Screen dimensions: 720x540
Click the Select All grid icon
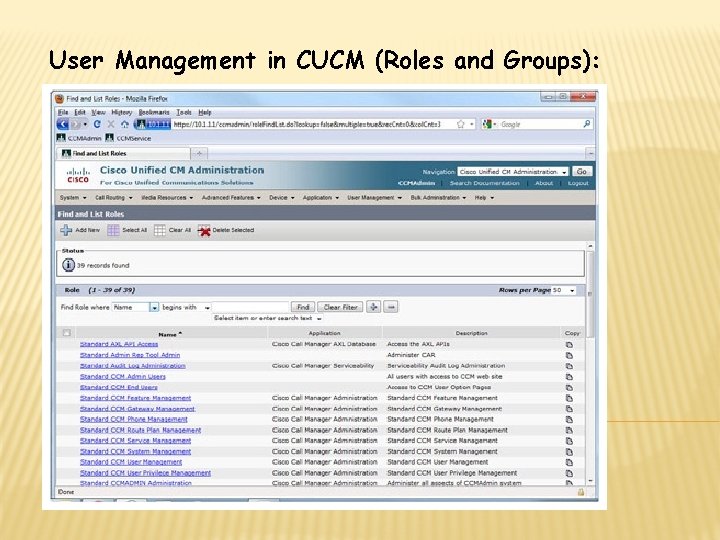[x=113, y=230]
